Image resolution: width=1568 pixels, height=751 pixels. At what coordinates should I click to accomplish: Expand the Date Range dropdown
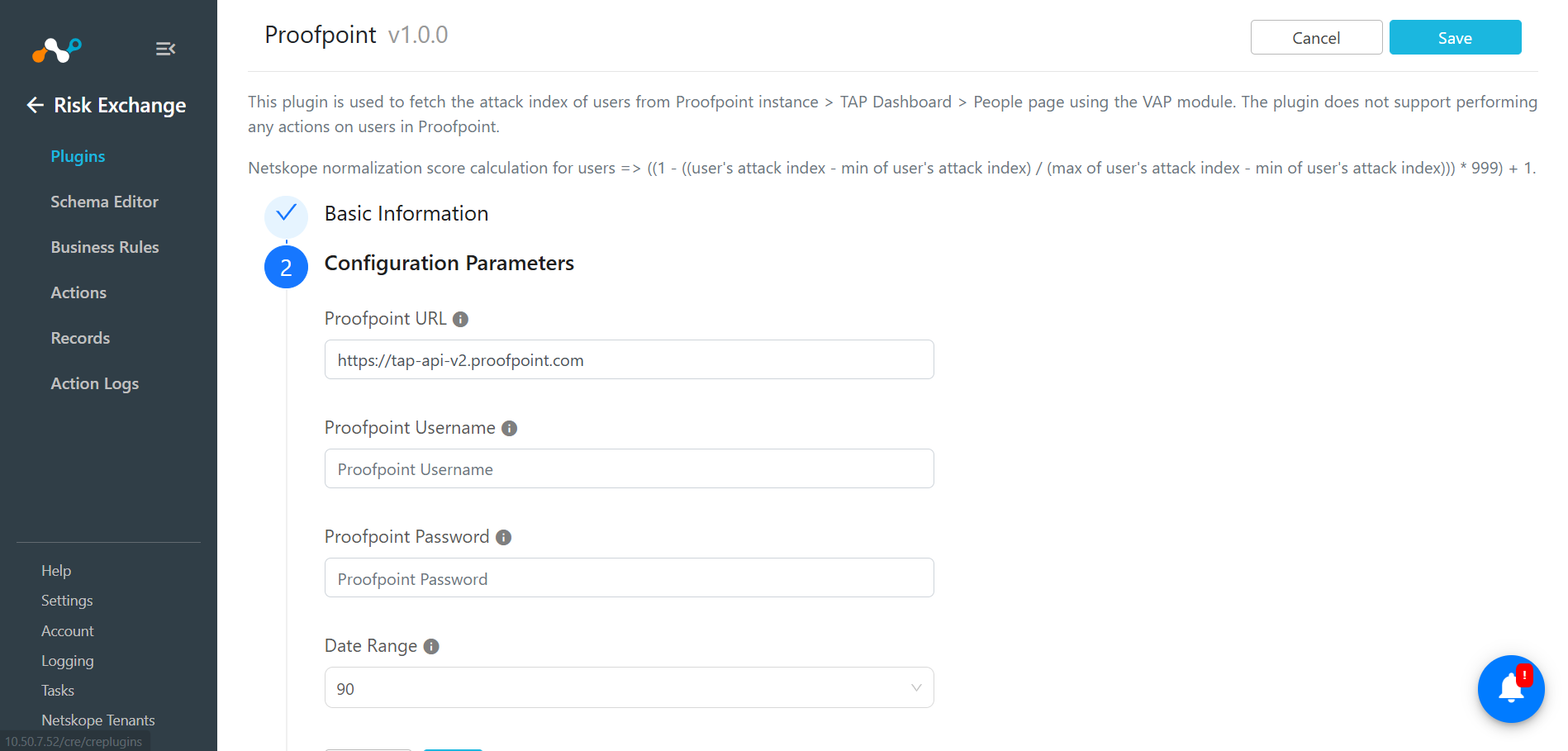(x=630, y=687)
